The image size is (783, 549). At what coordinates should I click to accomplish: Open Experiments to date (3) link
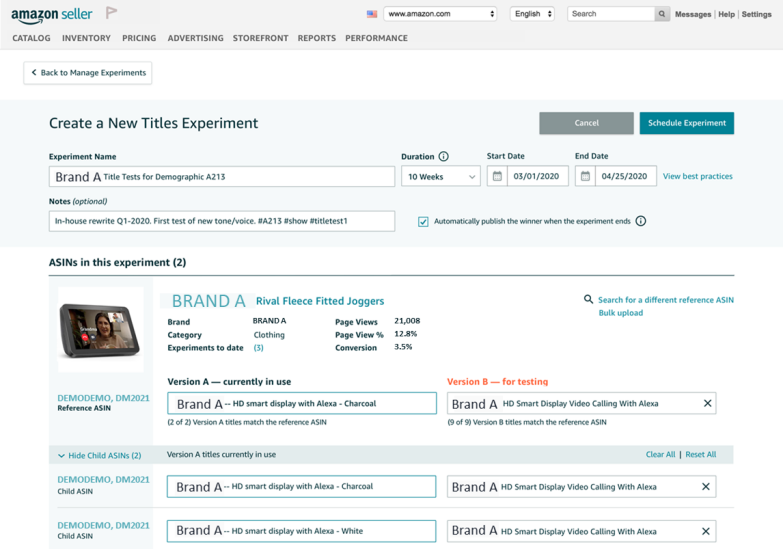258,348
